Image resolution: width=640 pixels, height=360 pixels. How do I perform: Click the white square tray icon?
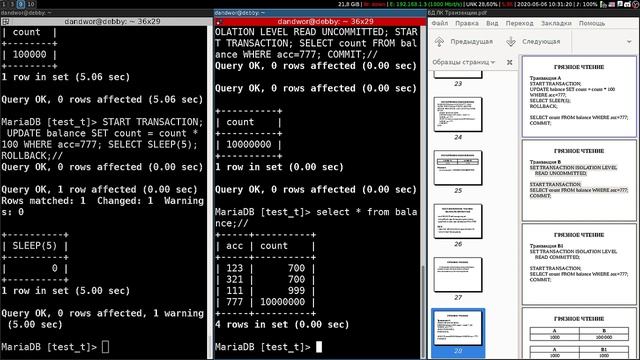coord(620,4)
